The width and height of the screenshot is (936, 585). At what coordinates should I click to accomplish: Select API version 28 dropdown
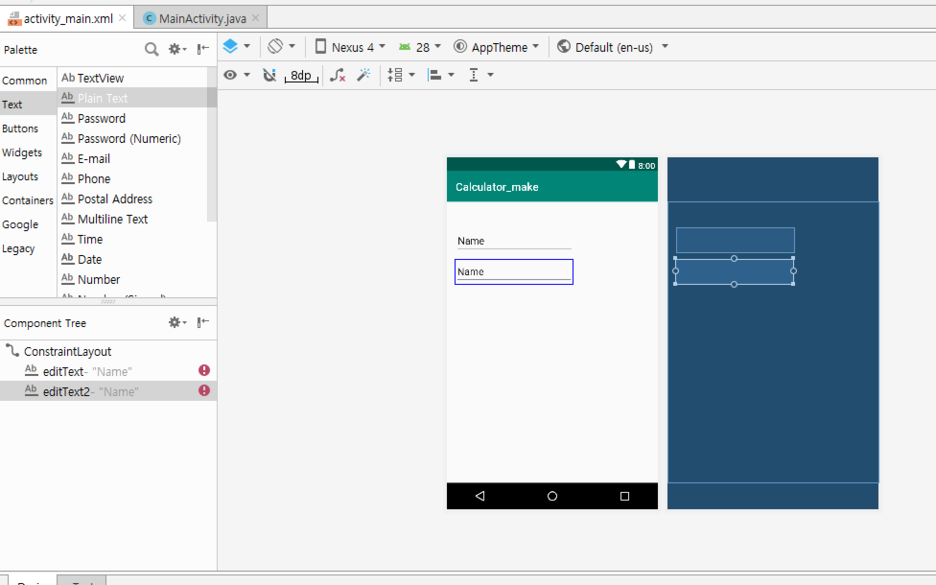click(420, 47)
